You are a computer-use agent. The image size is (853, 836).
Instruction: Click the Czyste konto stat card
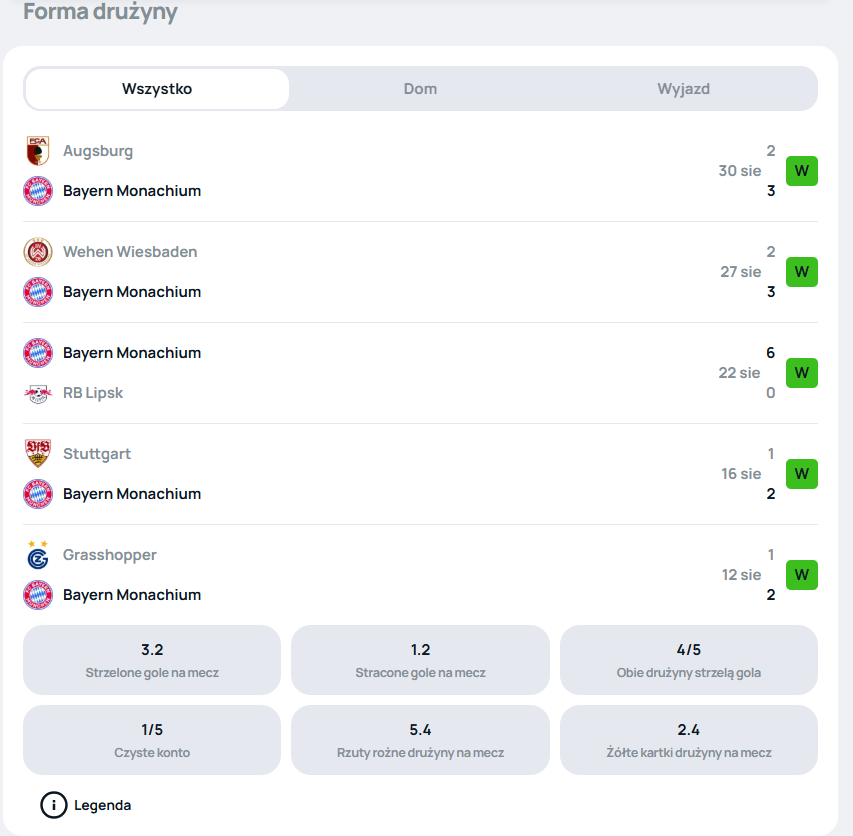click(152, 740)
